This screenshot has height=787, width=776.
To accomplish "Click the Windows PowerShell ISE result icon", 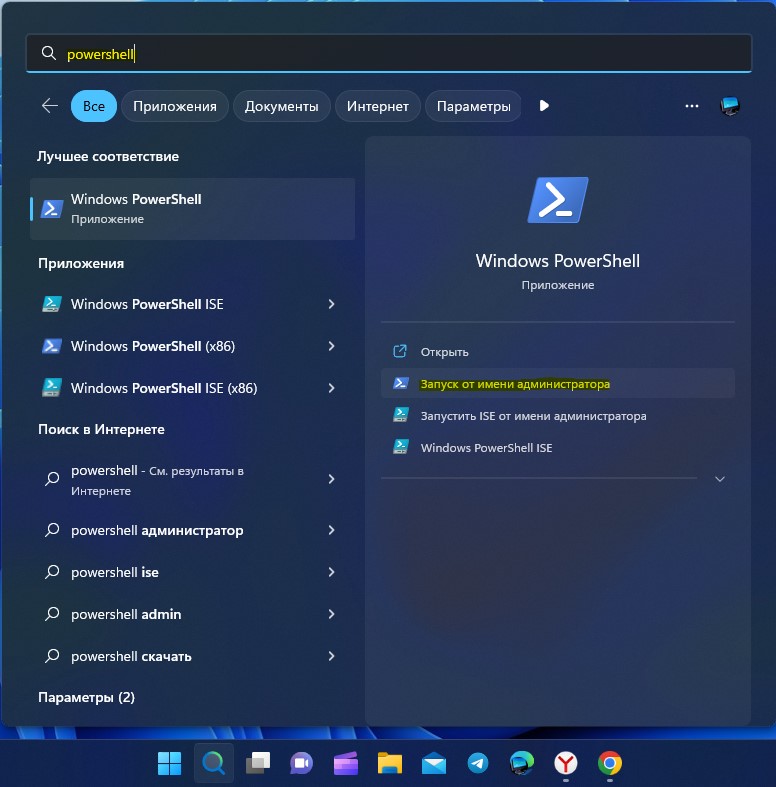I will [x=52, y=304].
